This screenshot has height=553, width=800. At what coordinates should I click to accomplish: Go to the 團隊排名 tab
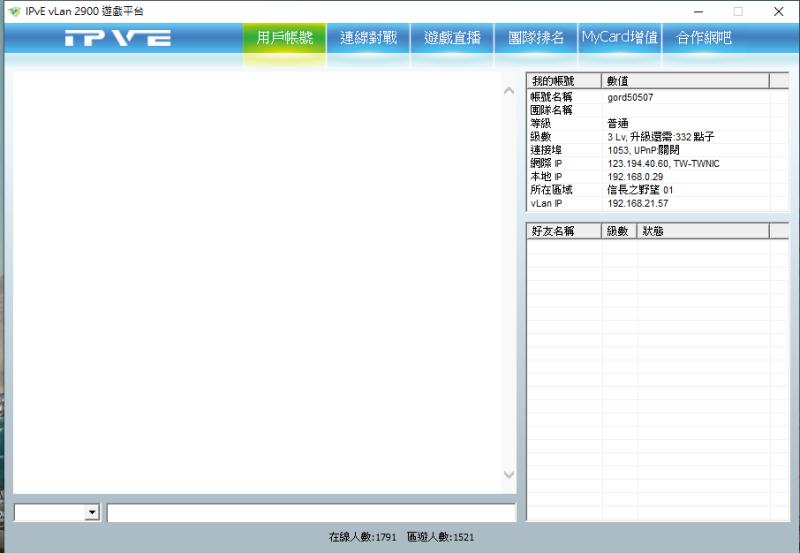[536, 38]
